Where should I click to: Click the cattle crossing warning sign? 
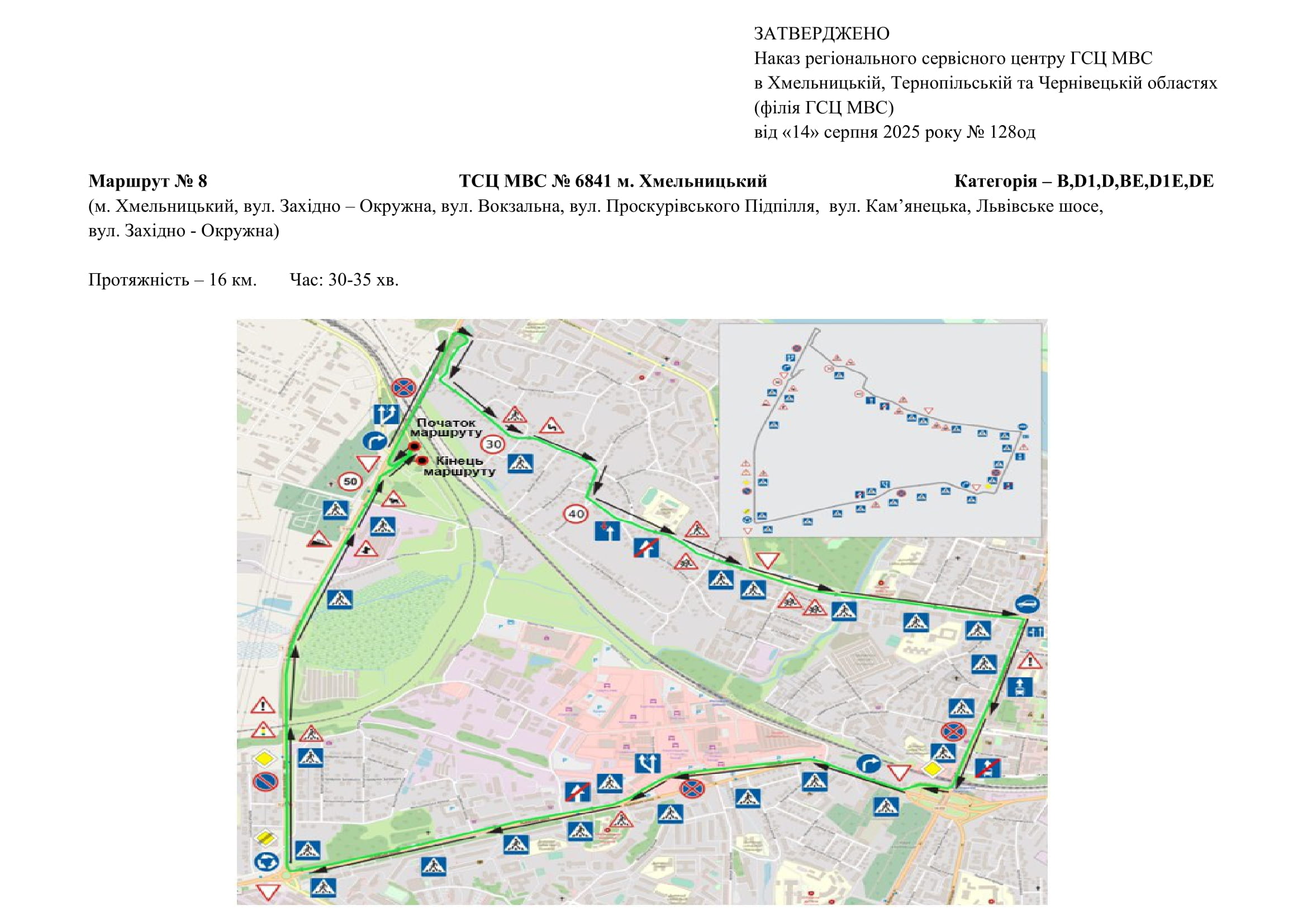pos(393,500)
